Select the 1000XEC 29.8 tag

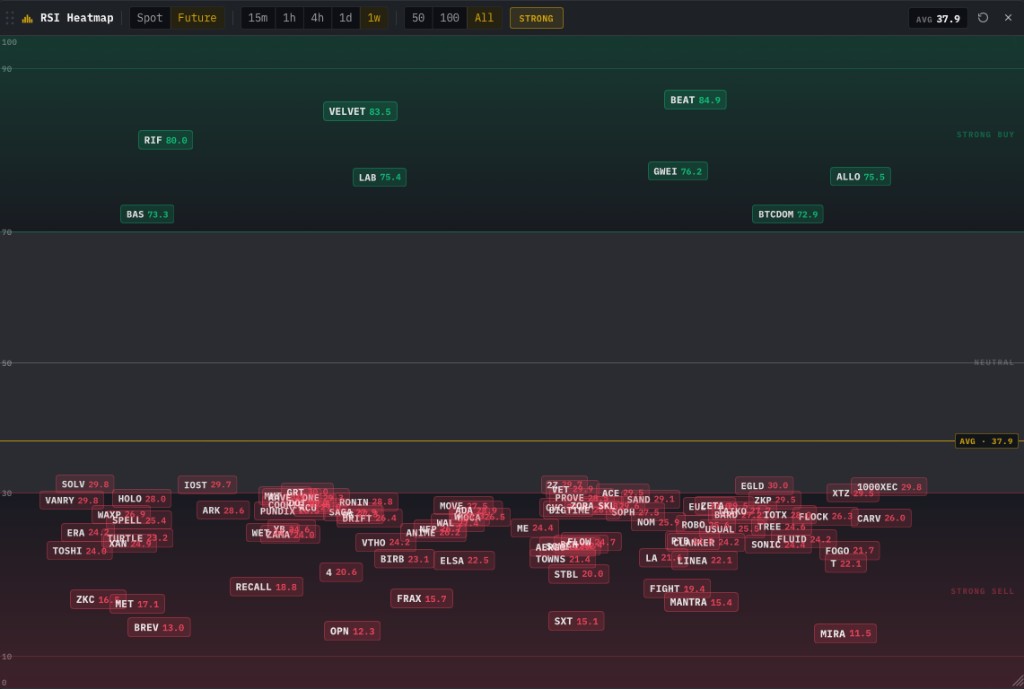(x=889, y=487)
